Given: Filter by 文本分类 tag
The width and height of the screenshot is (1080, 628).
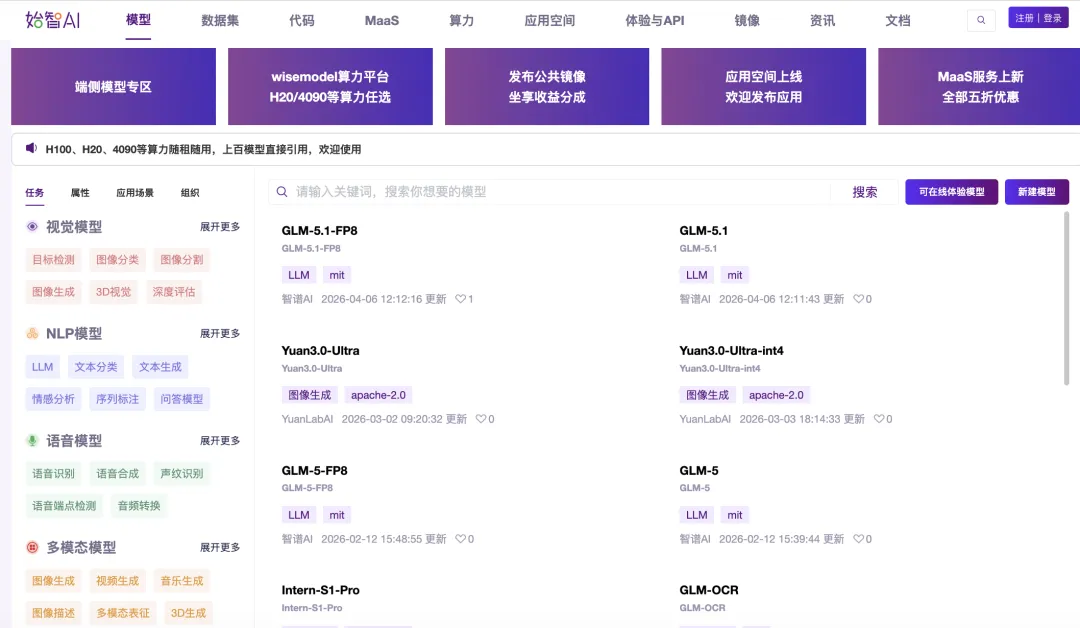Looking at the screenshot, I should coord(96,367).
